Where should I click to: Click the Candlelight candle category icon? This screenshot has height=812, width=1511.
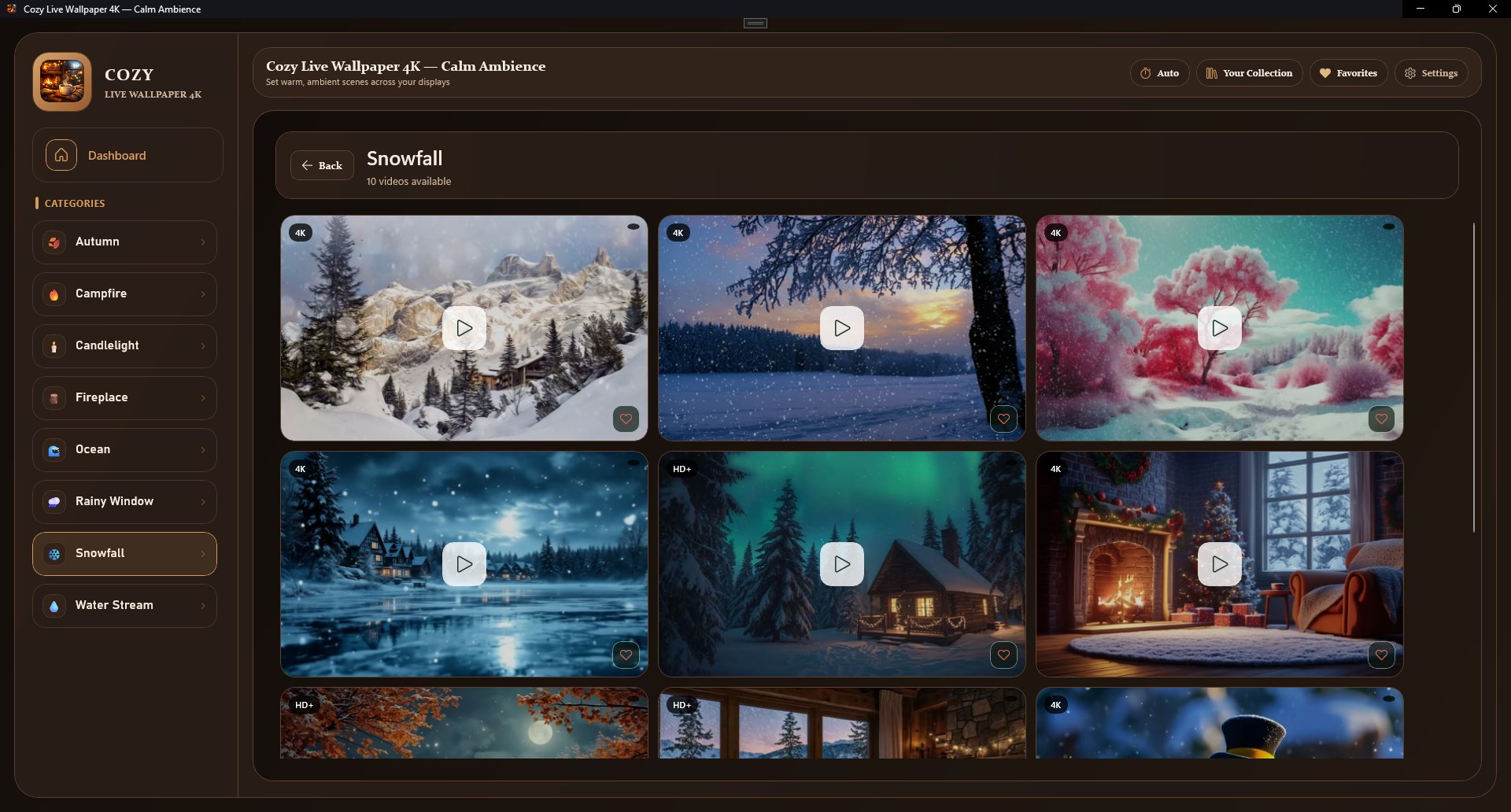[54, 346]
